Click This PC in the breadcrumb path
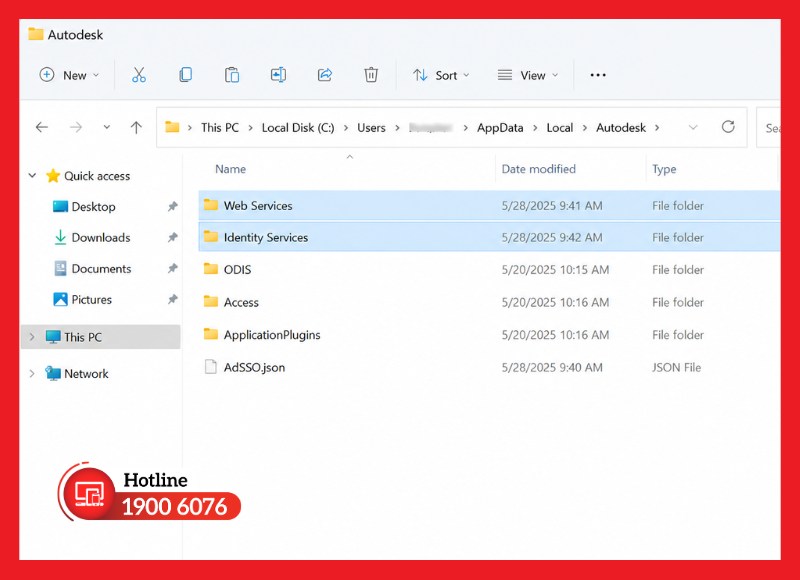800x580 pixels. click(220, 128)
